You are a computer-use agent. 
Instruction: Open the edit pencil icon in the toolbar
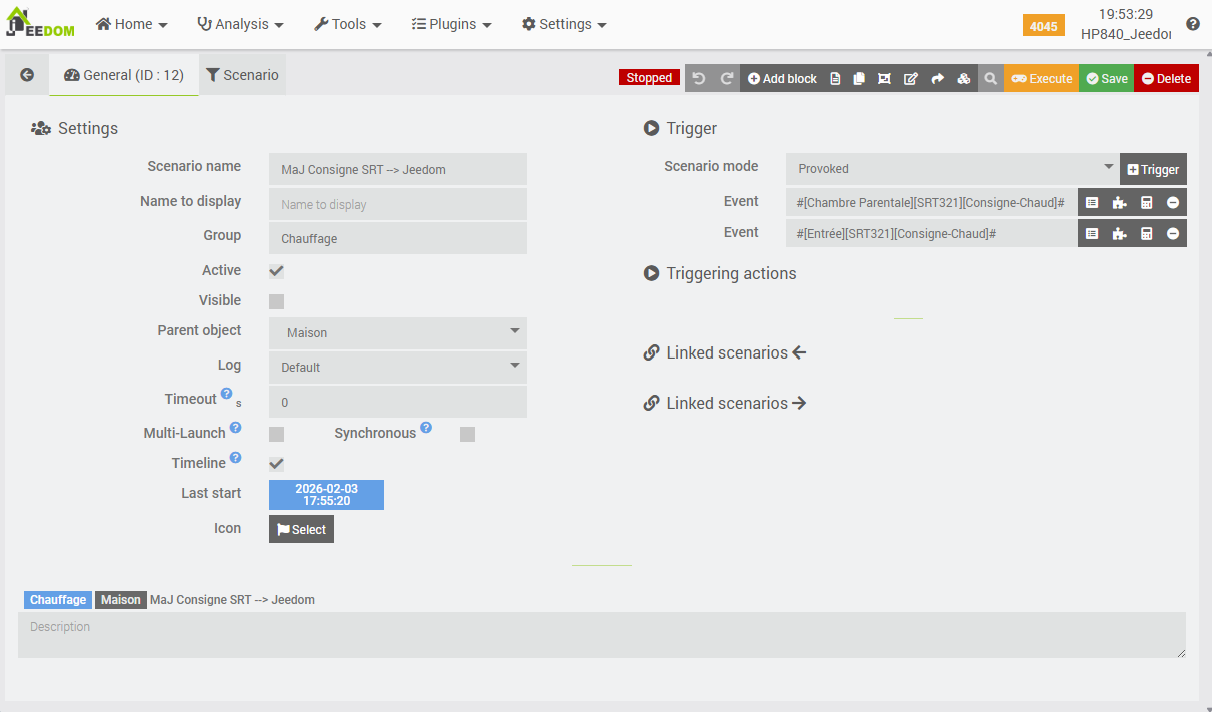coord(911,78)
